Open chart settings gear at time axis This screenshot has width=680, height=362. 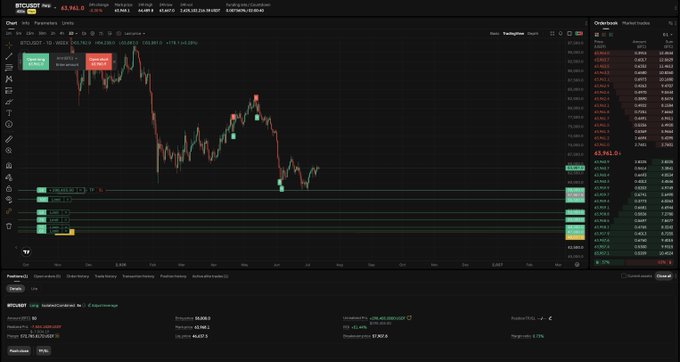coord(577,264)
